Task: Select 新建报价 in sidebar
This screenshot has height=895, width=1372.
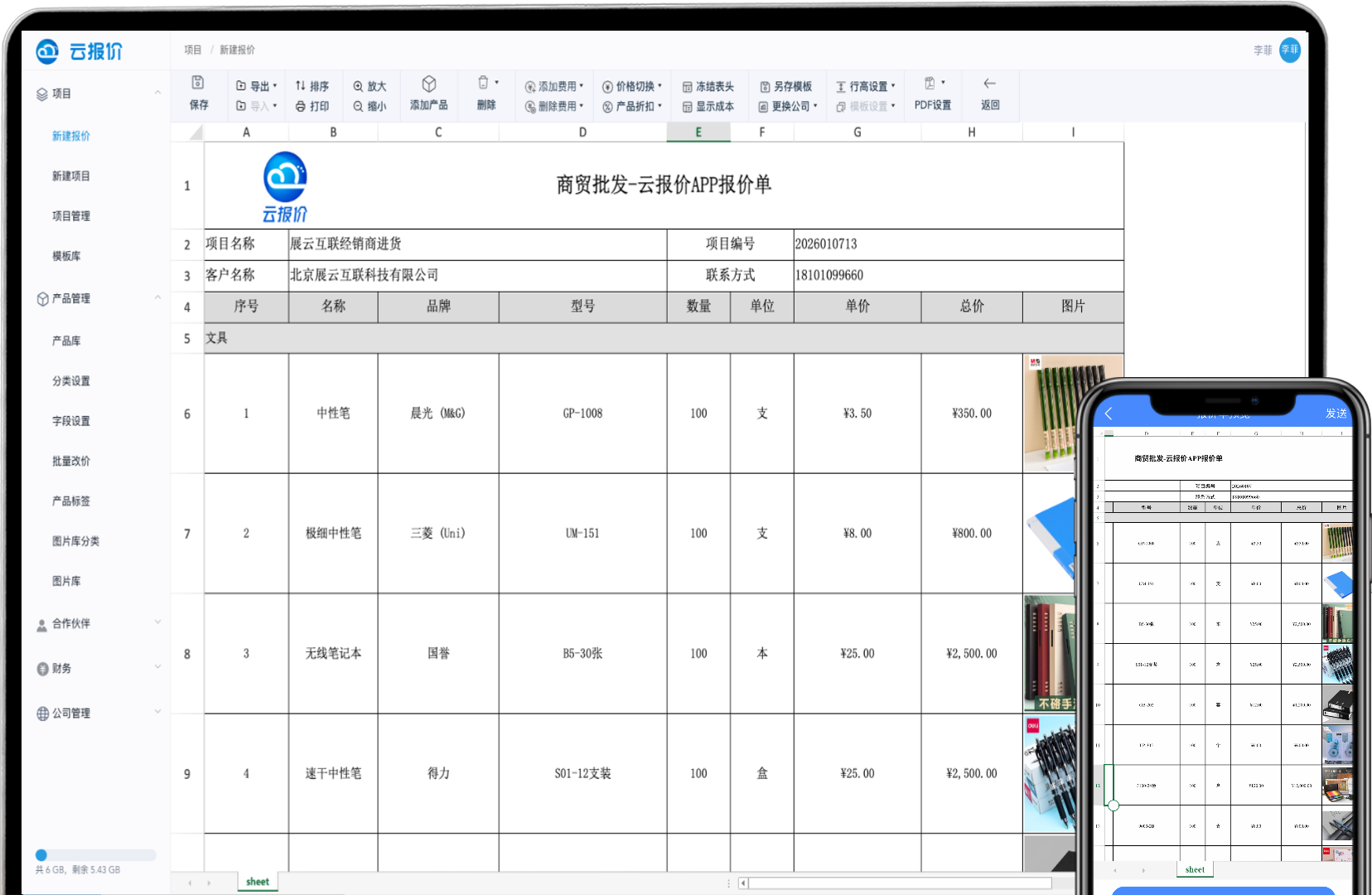Action: (71, 136)
